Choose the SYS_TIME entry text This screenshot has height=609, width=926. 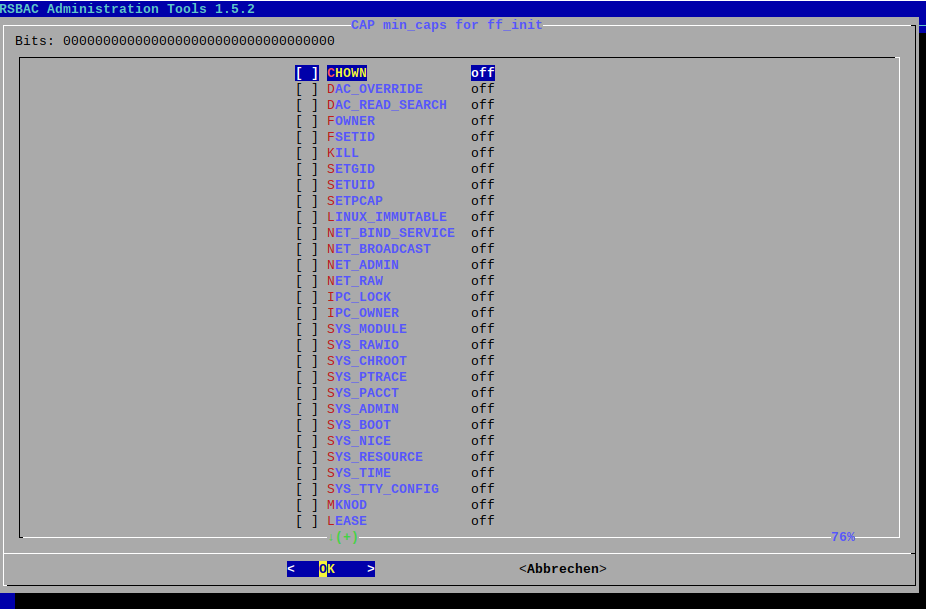(x=358, y=473)
